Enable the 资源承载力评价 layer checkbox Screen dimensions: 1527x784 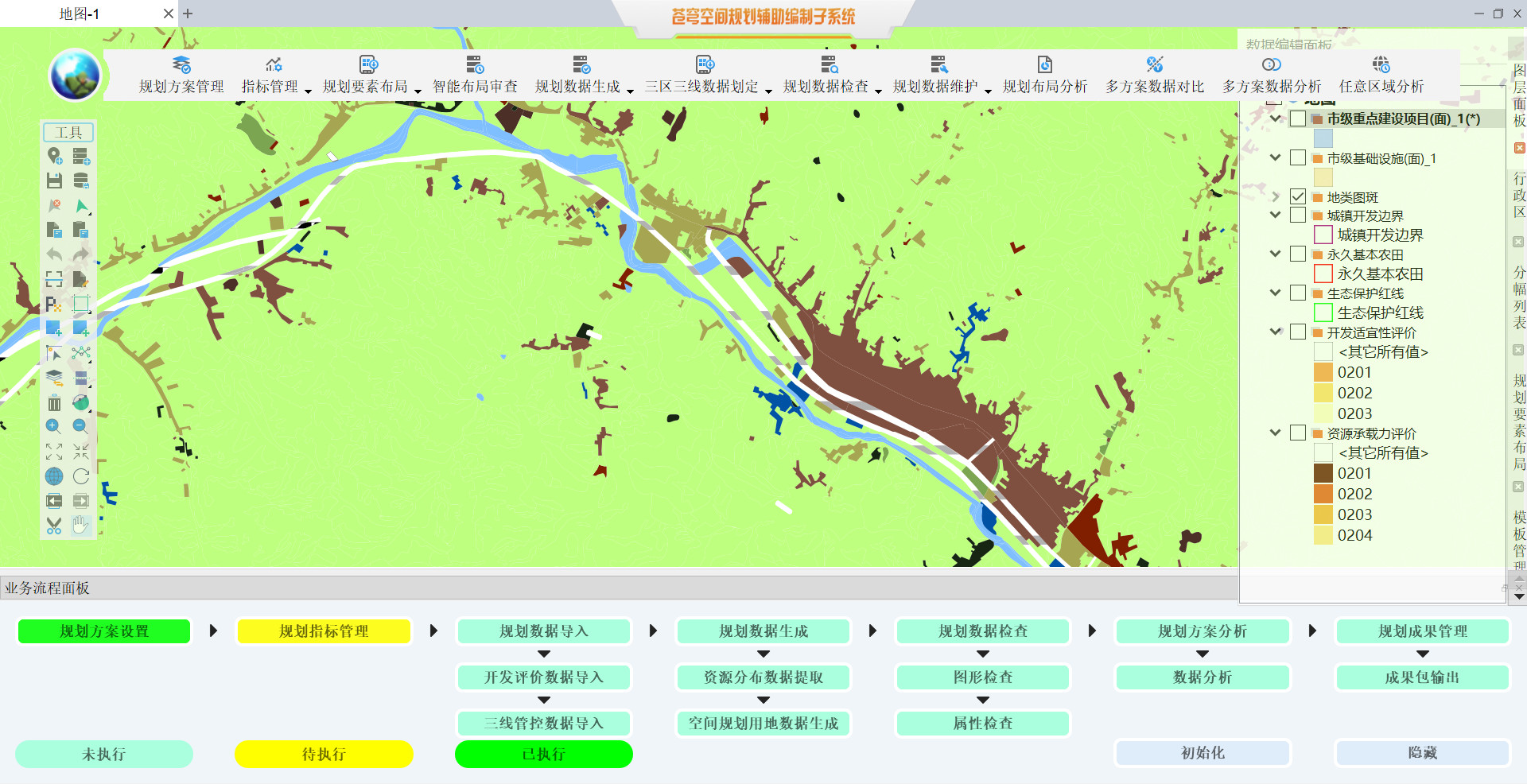point(1298,433)
